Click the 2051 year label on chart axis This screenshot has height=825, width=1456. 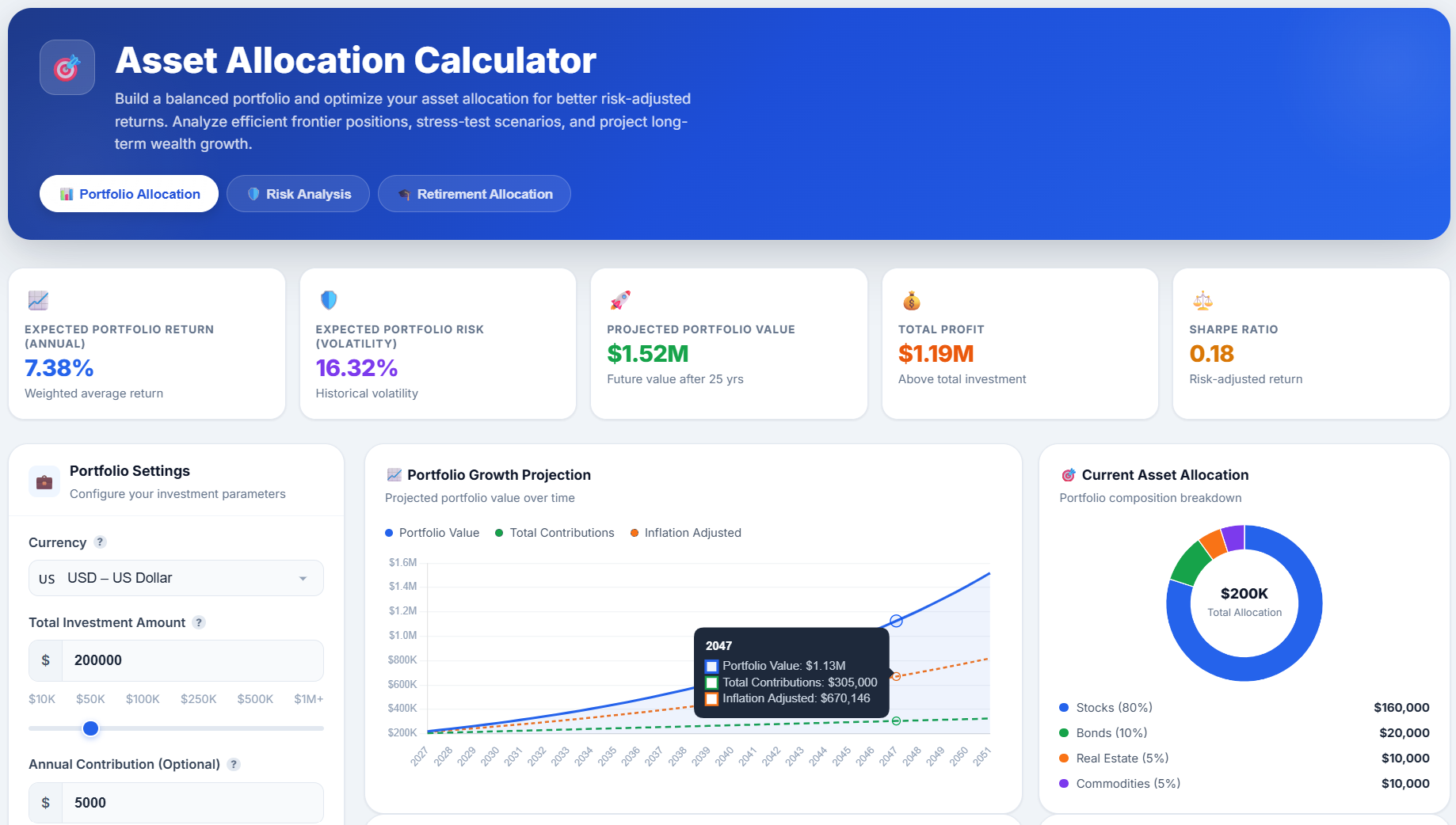pyautogui.click(x=982, y=757)
